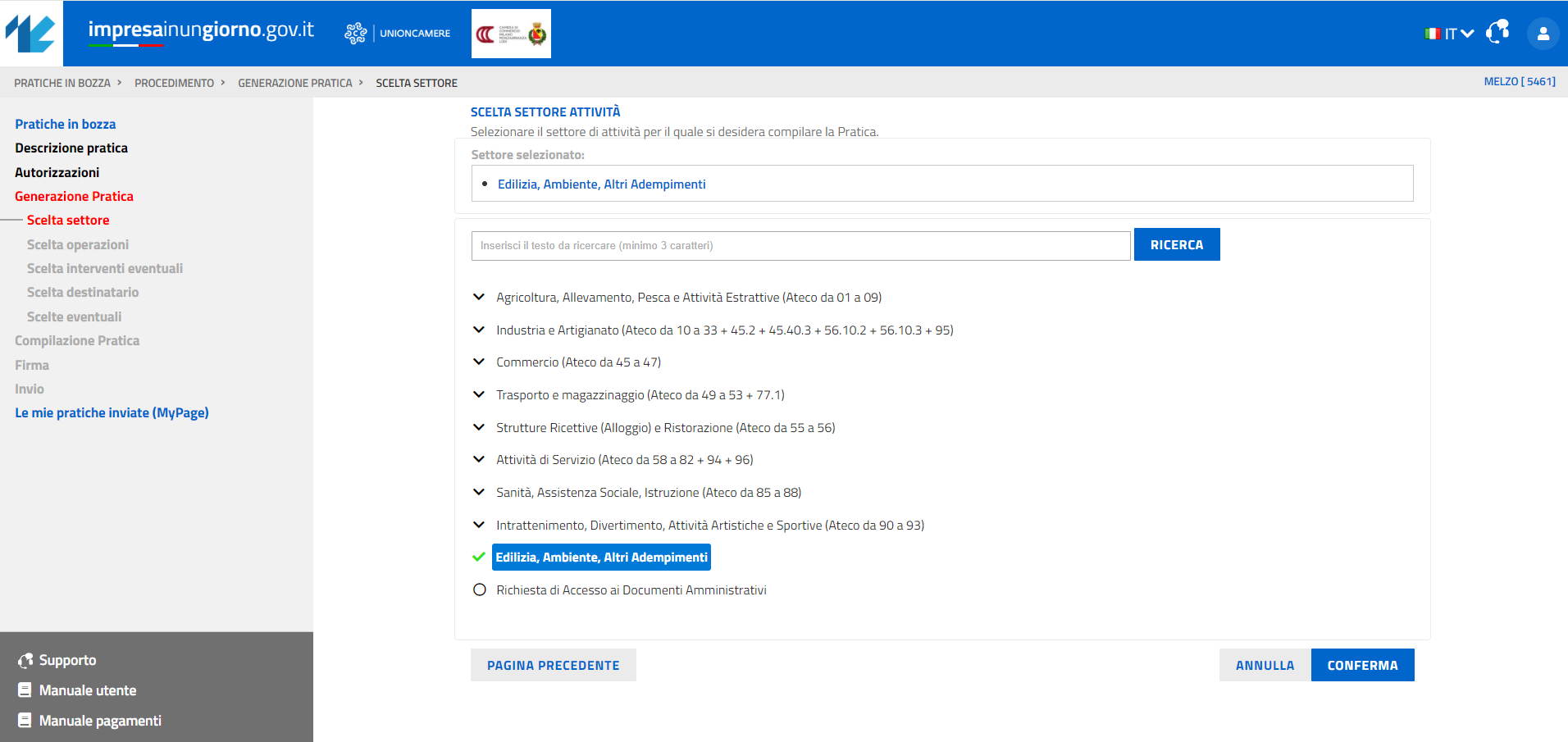
Task: Select the highlighted Edilizia, Ambiente, Altri Adempimenti option
Action: (601, 557)
